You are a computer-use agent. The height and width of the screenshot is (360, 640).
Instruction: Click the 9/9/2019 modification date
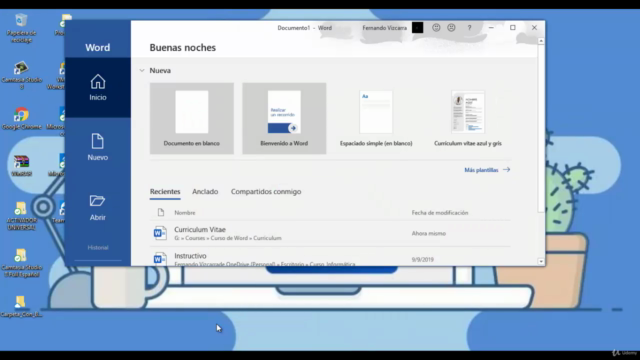(422, 260)
